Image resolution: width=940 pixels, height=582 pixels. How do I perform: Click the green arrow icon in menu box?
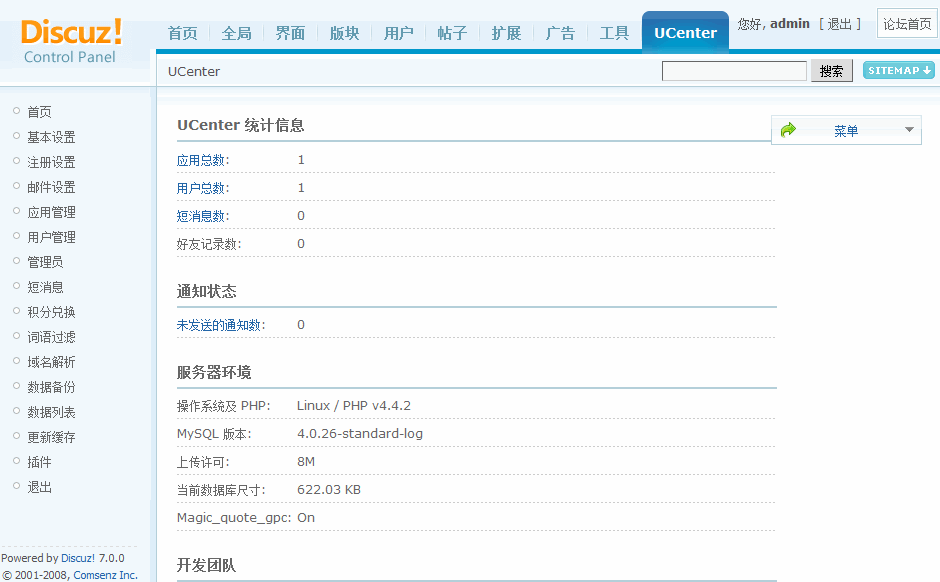pyautogui.click(x=788, y=130)
